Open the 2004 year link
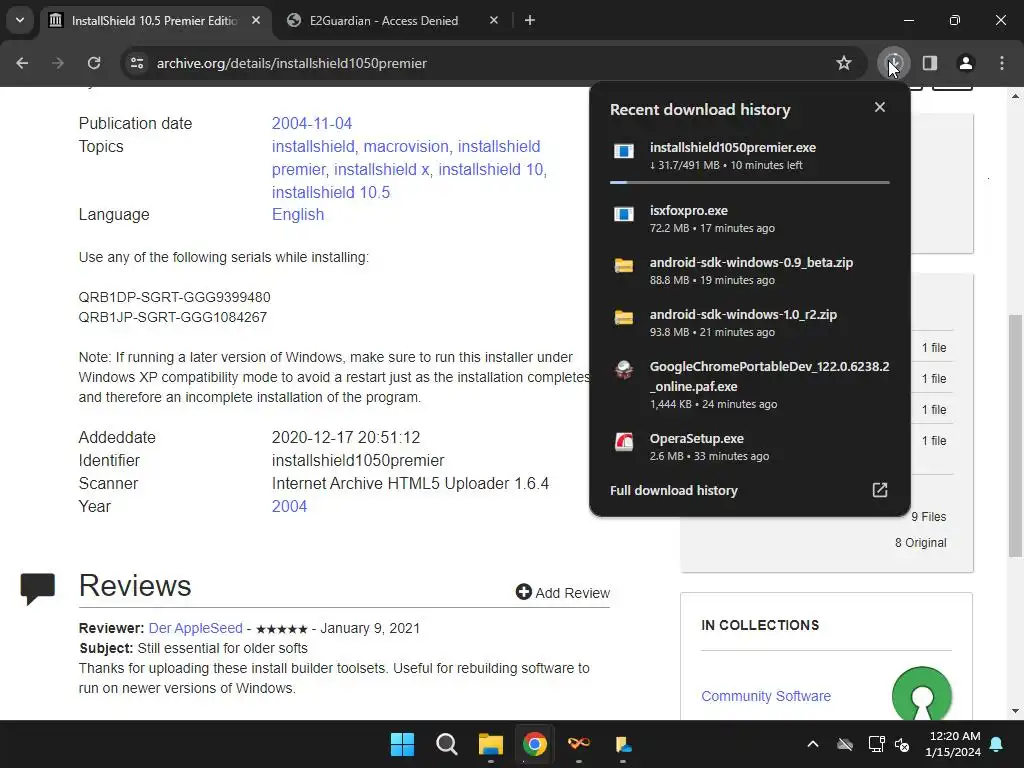The width and height of the screenshot is (1024, 768). click(289, 507)
